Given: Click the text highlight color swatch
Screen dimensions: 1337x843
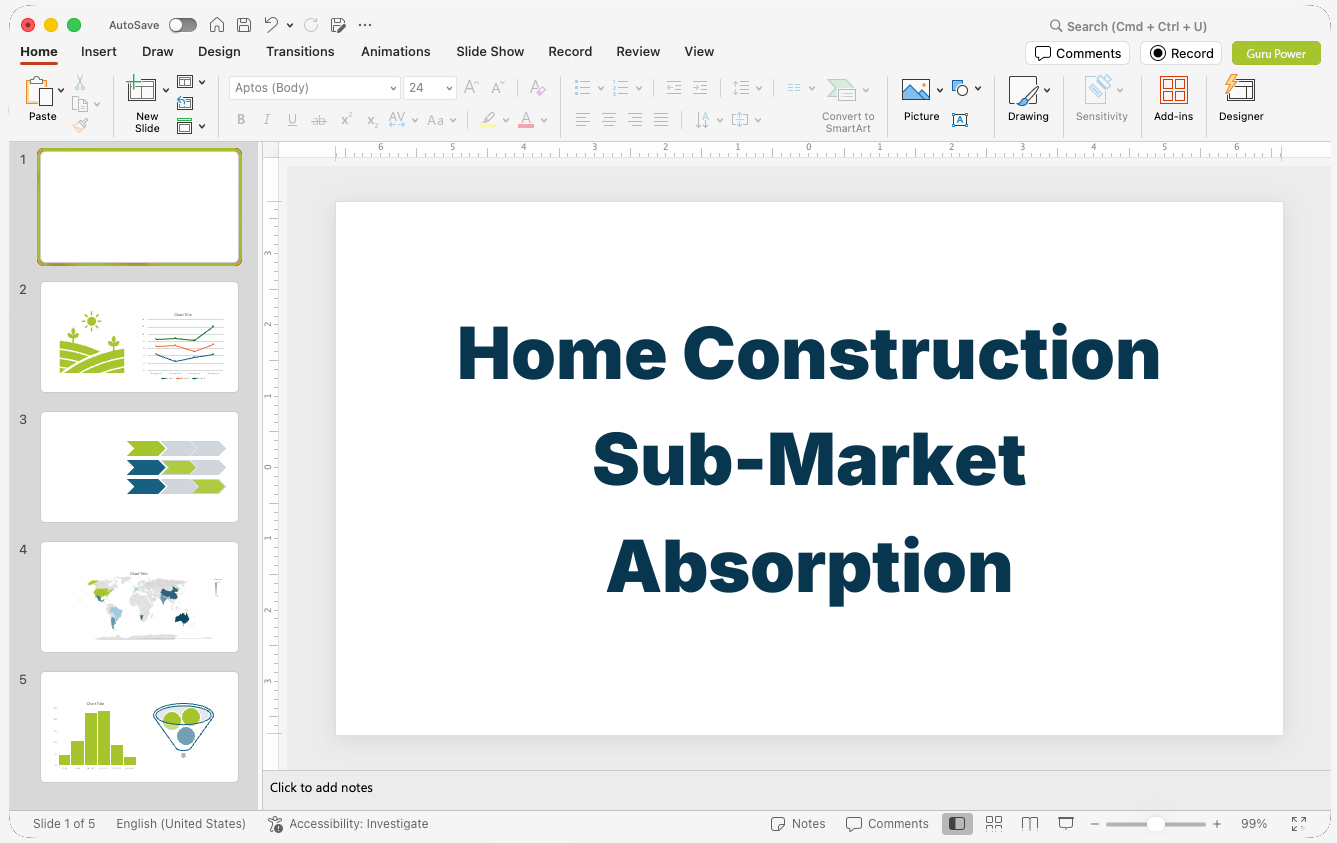Looking at the screenshot, I should (488, 120).
